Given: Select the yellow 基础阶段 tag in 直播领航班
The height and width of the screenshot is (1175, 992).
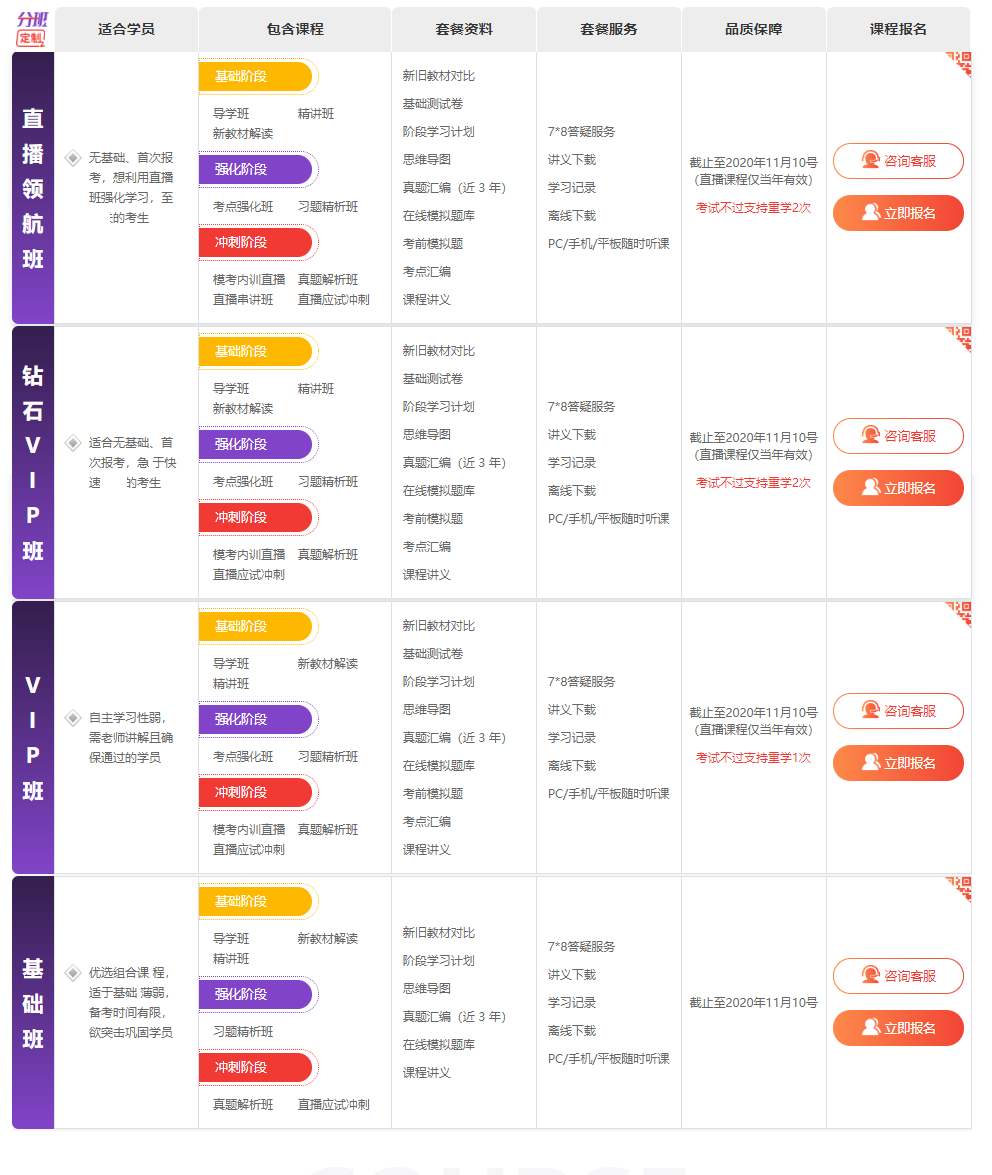Looking at the screenshot, I should click(255, 76).
